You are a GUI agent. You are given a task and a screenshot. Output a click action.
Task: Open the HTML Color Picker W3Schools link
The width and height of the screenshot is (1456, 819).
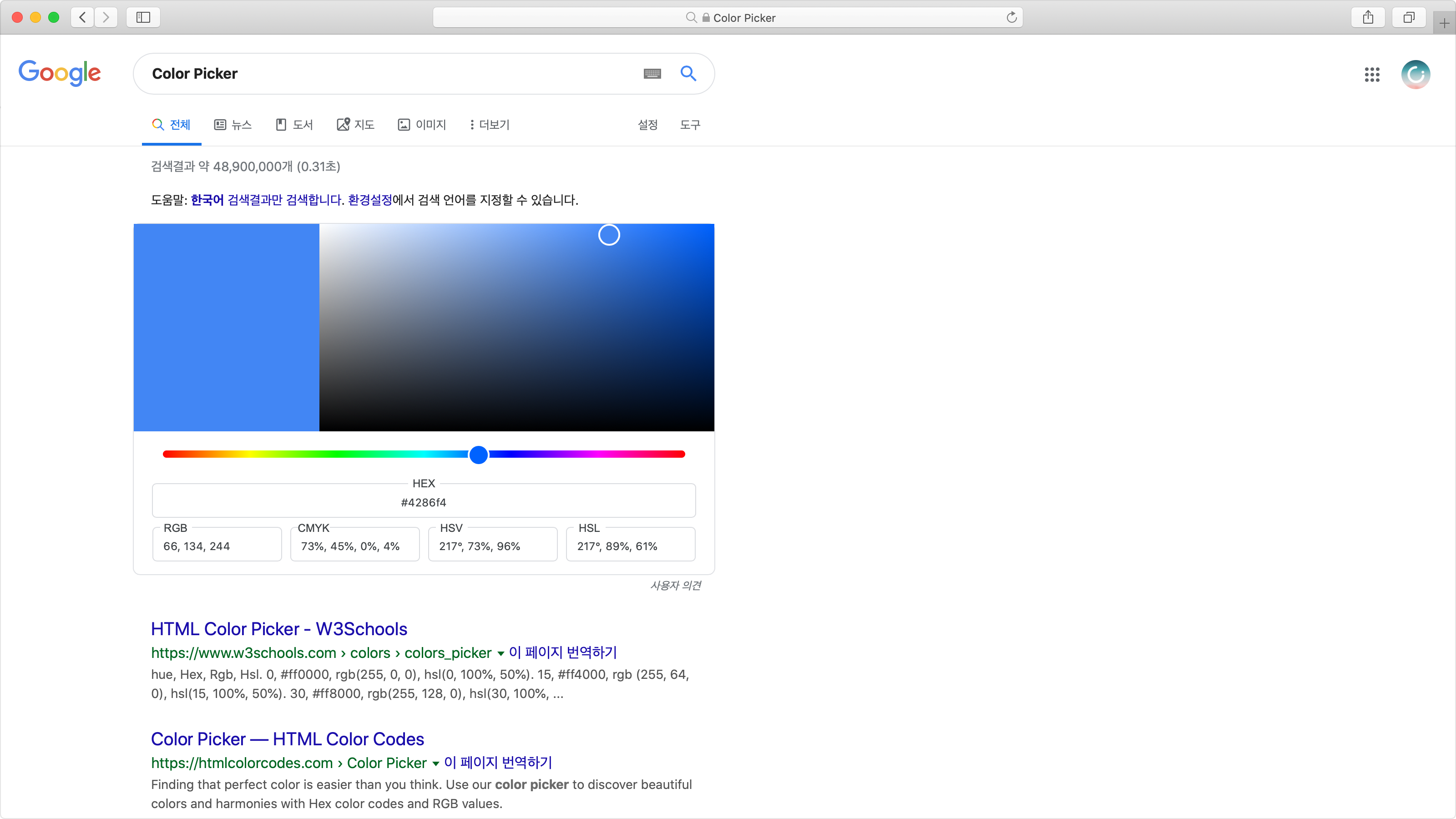point(278,628)
